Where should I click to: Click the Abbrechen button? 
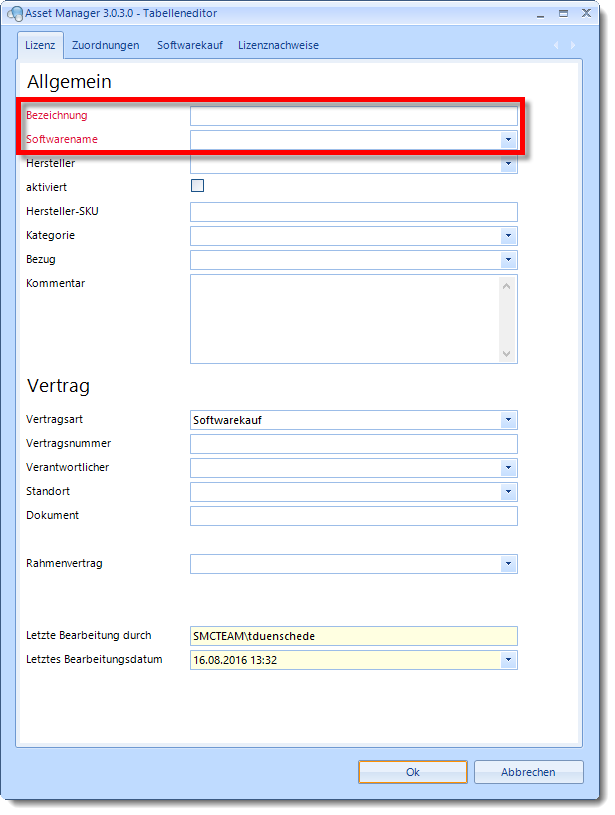pos(528,772)
